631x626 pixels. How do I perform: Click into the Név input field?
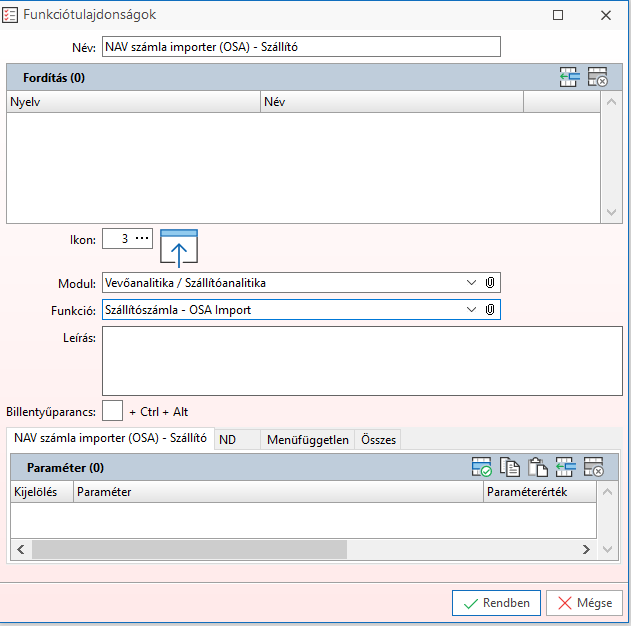301,47
